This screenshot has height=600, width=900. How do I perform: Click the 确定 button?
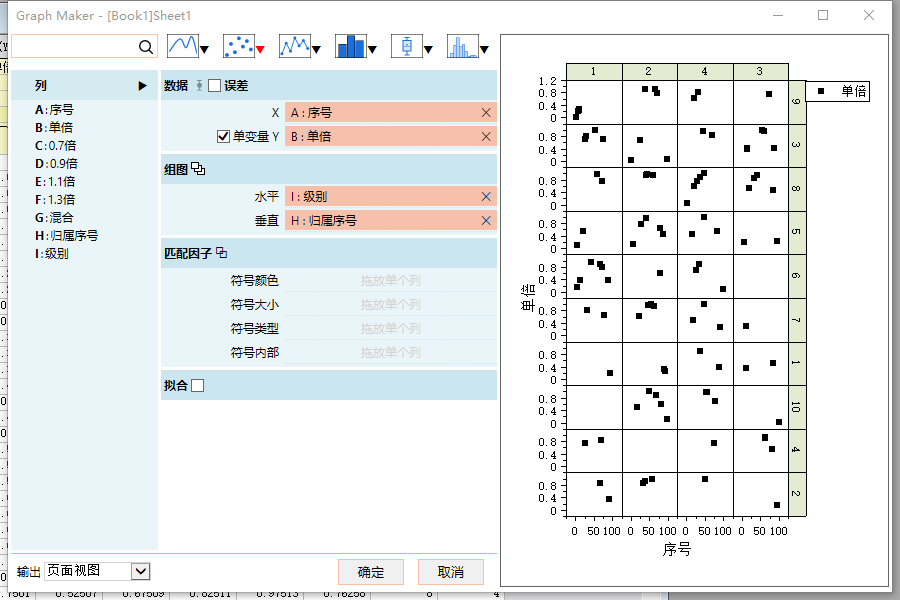click(371, 572)
